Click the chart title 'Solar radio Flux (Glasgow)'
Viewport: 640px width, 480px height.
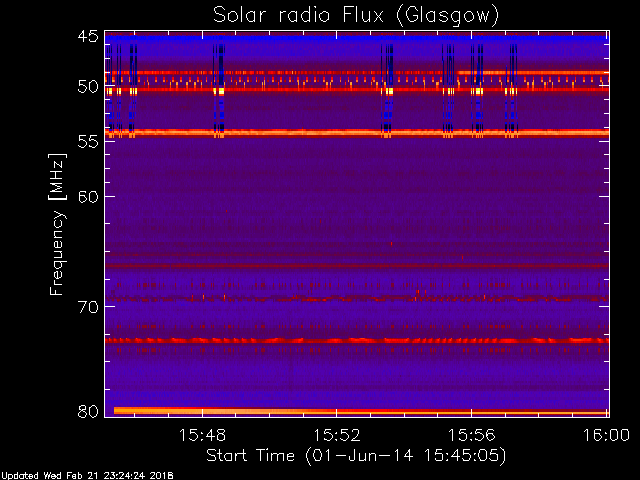pyautogui.click(x=356, y=16)
